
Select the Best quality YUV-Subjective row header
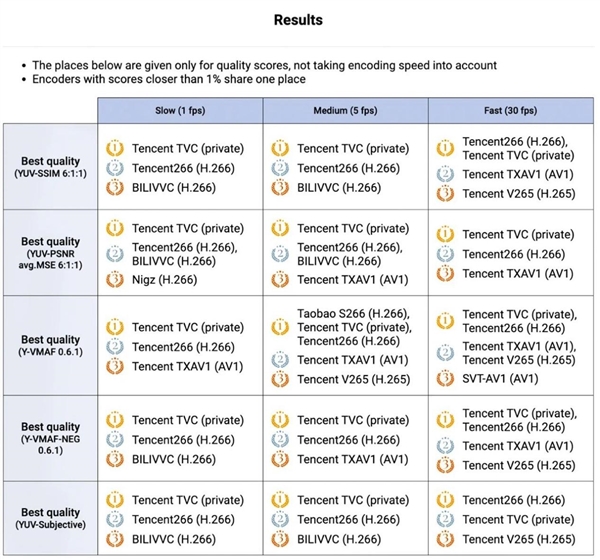[x=50, y=519]
